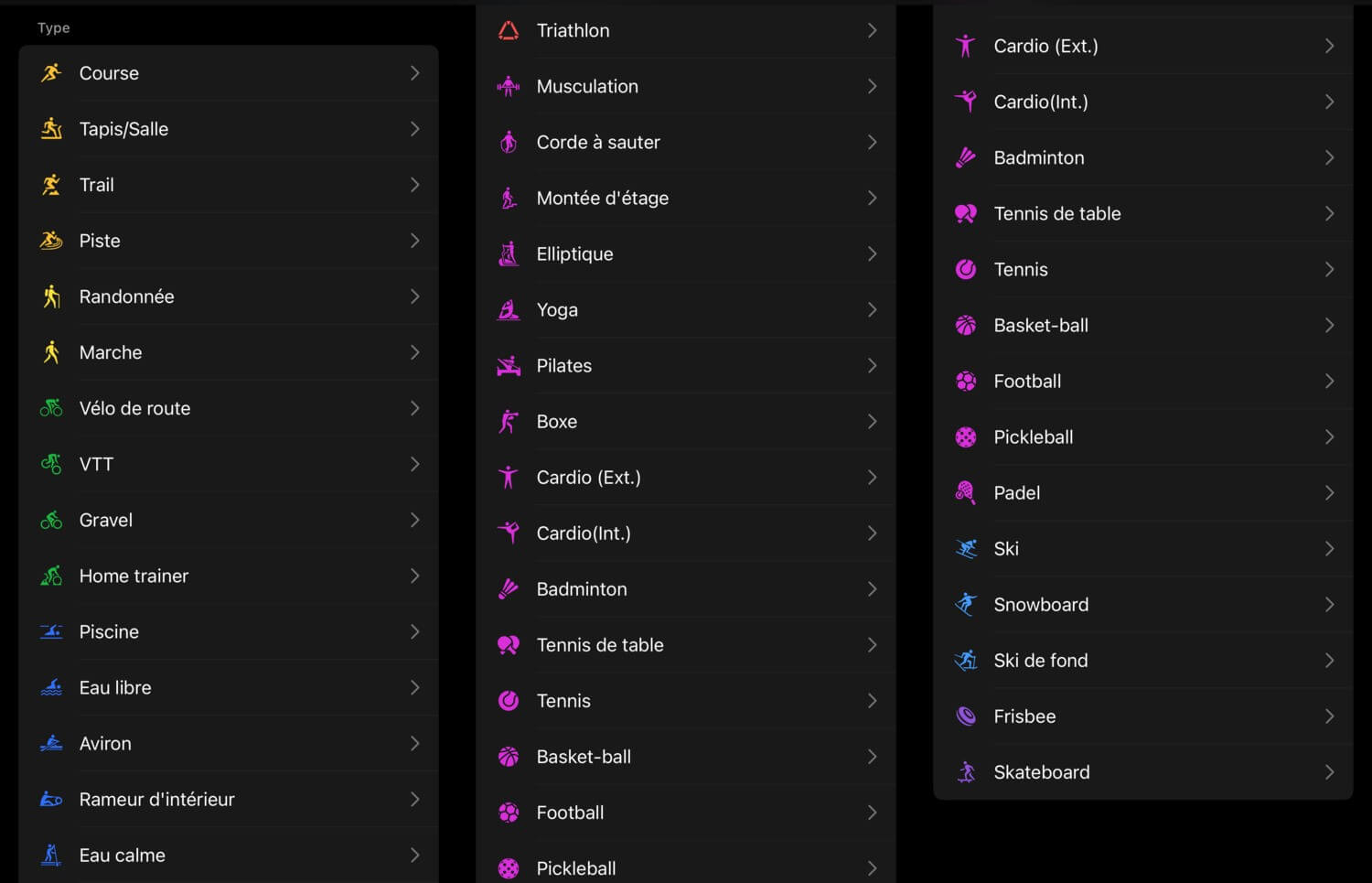This screenshot has width=1372, height=883.
Task: Click the Frisbee disc icon
Action: (965, 716)
